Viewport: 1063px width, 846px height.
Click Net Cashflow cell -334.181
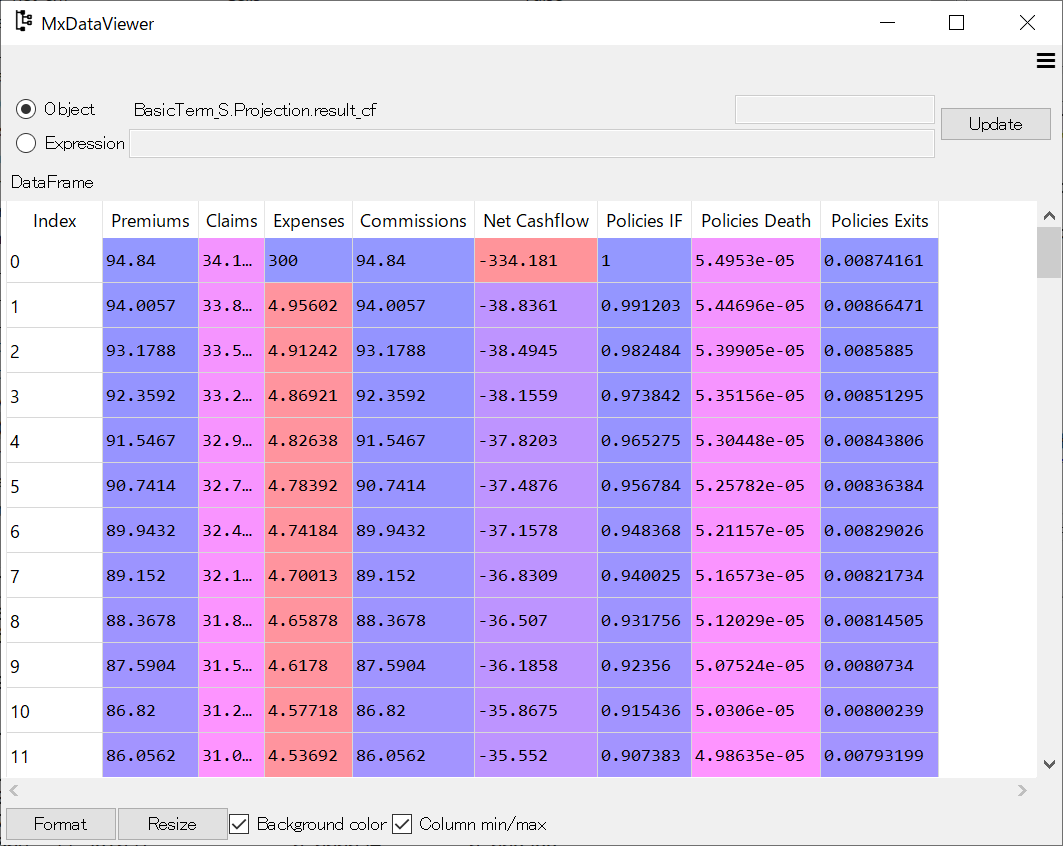536,260
